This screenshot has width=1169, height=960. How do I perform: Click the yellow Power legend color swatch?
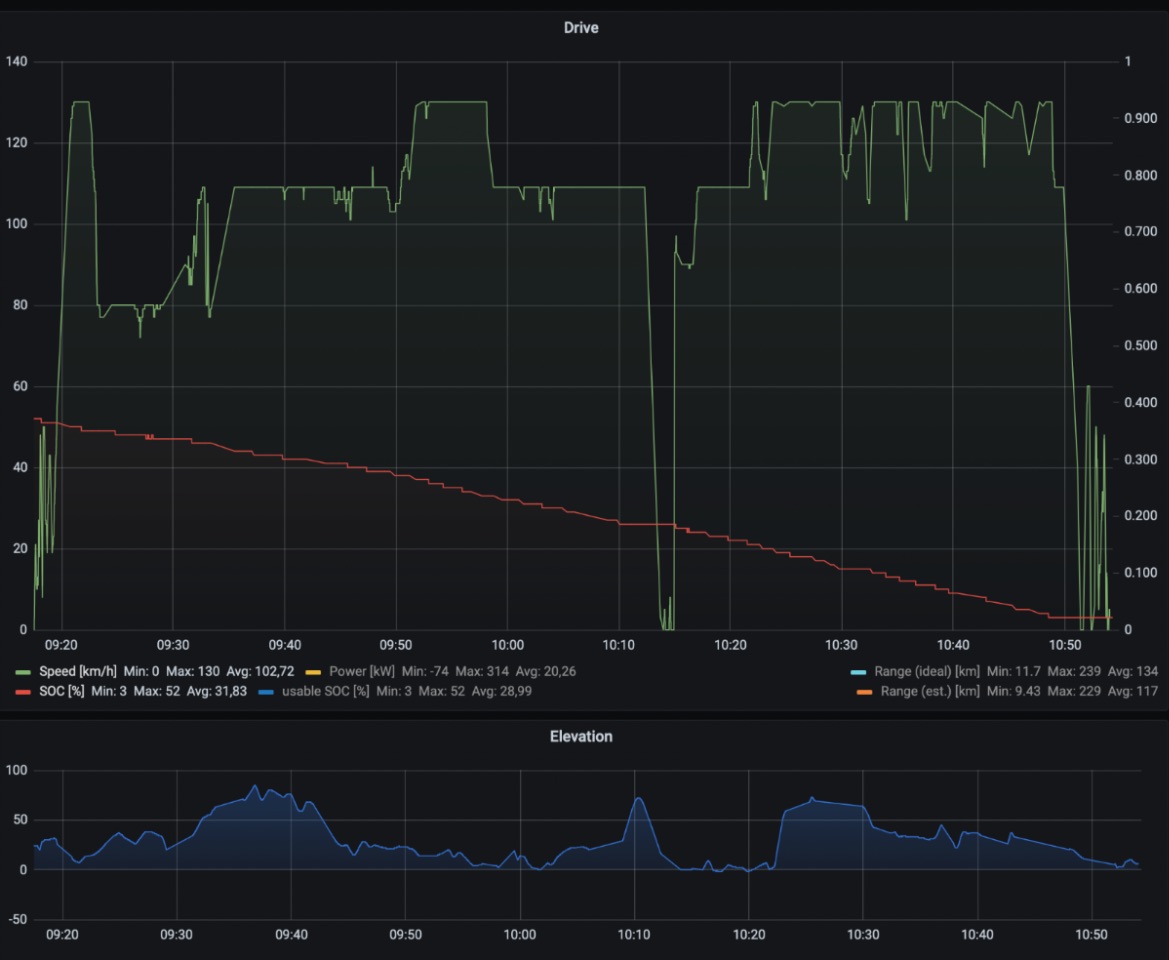coord(312,671)
